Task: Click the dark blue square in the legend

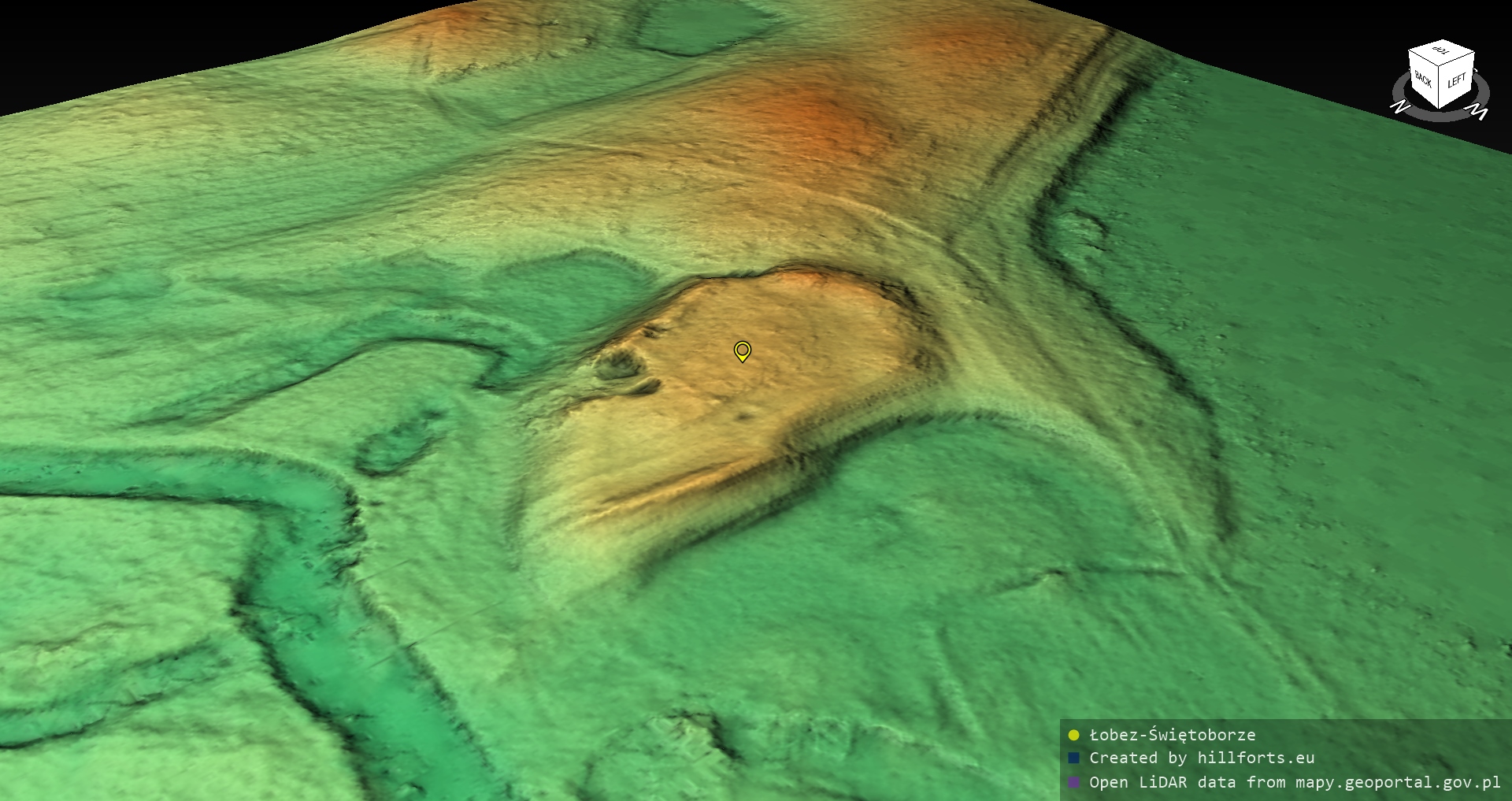Action: (1073, 758)
